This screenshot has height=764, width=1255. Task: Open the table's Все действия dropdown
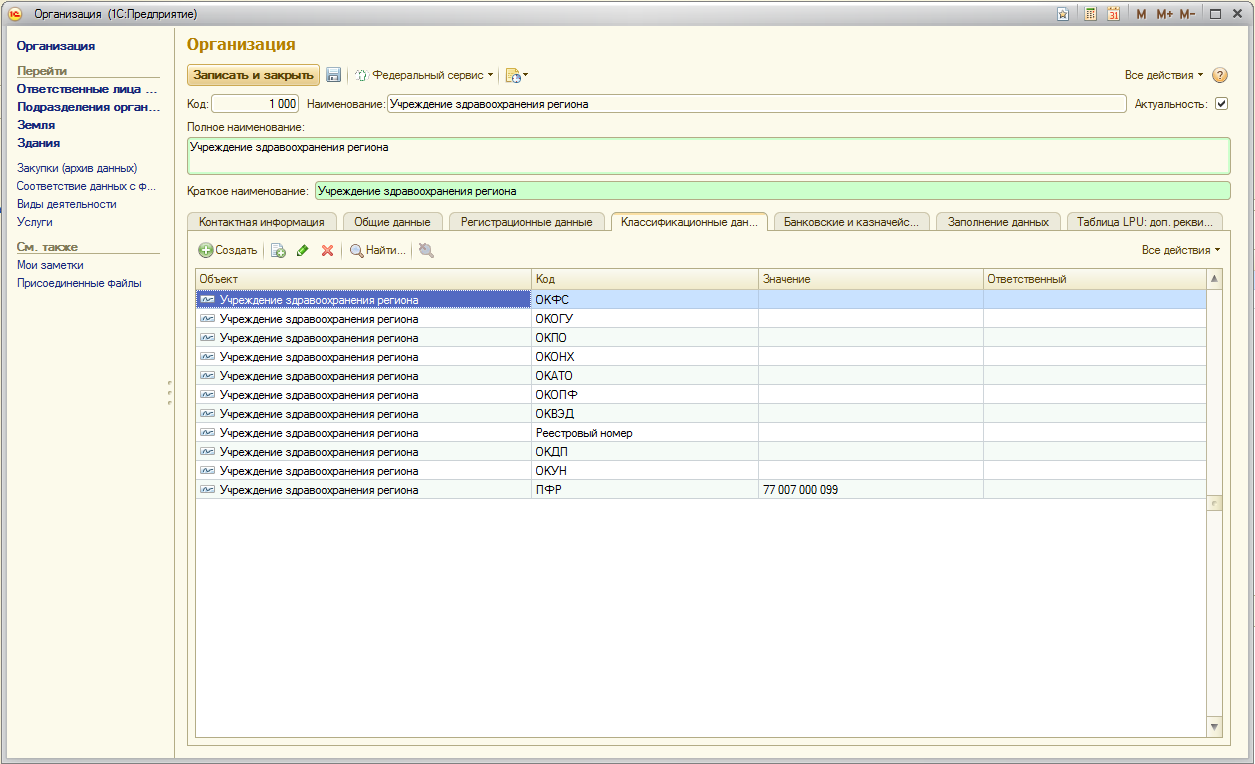(x=1180, y=250)
